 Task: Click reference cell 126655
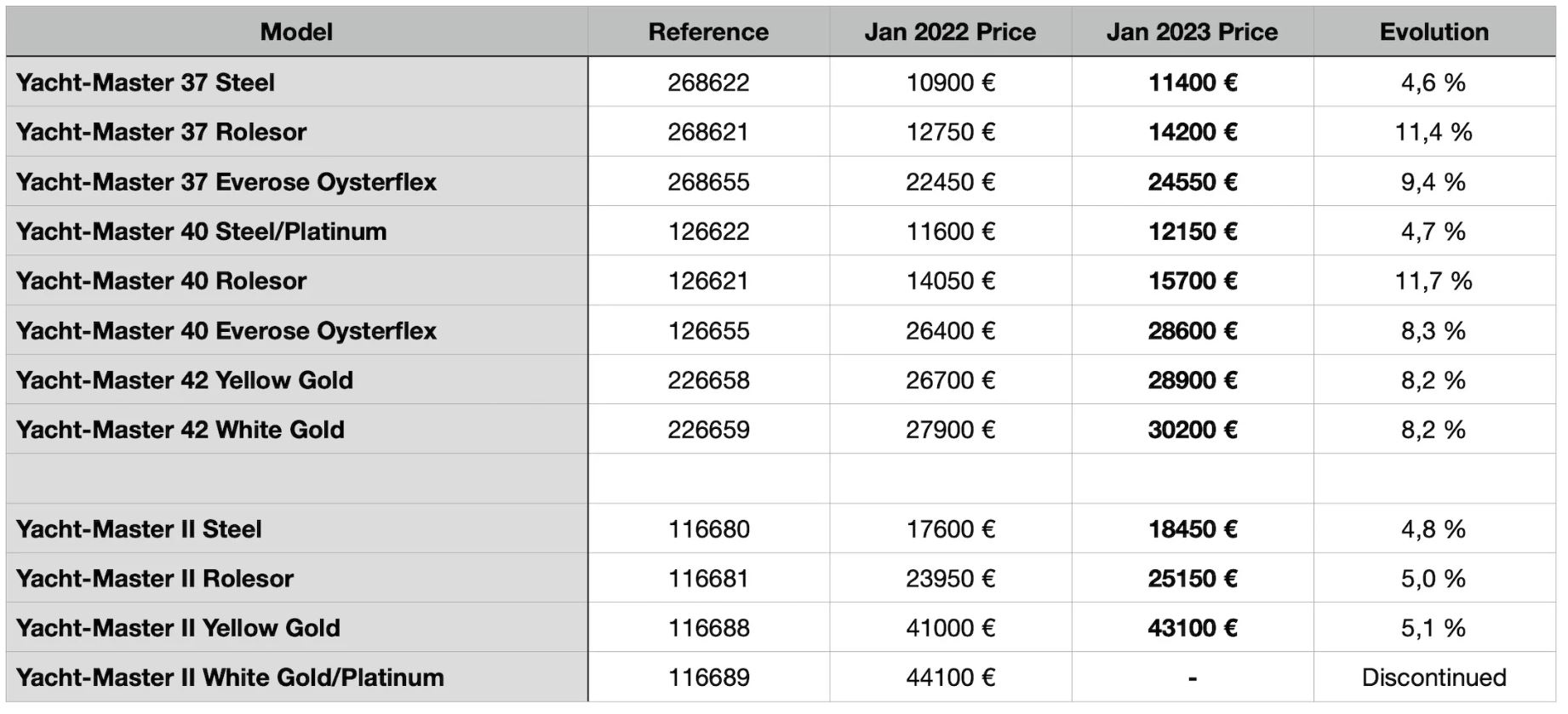(x=708, y=331)
